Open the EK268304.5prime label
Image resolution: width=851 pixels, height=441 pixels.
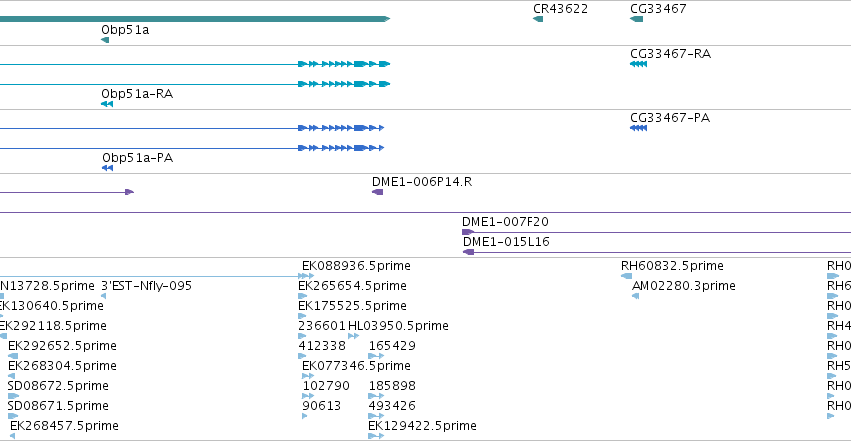62,366
